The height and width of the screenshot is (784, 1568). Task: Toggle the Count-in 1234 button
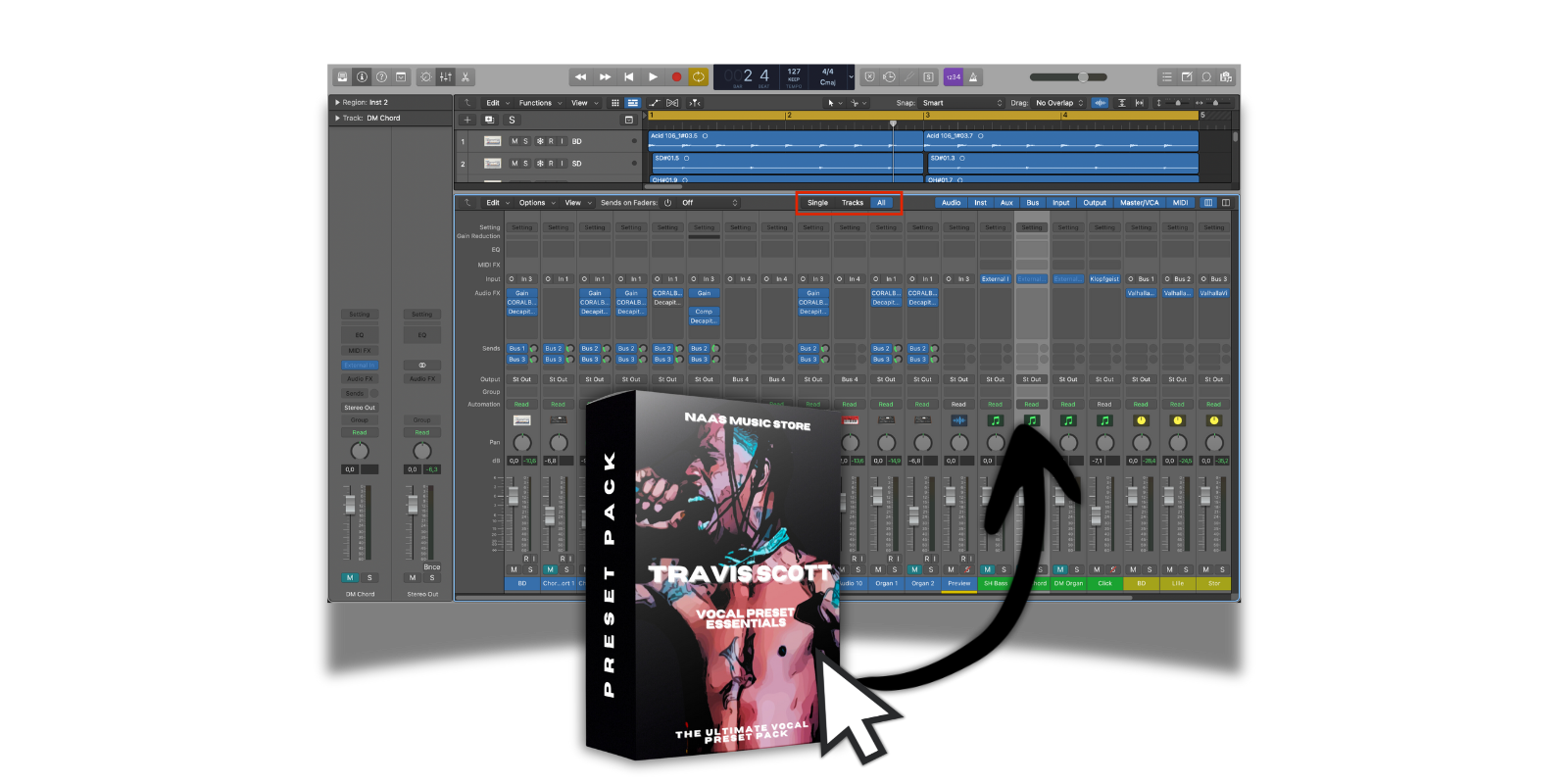[953, 76]
